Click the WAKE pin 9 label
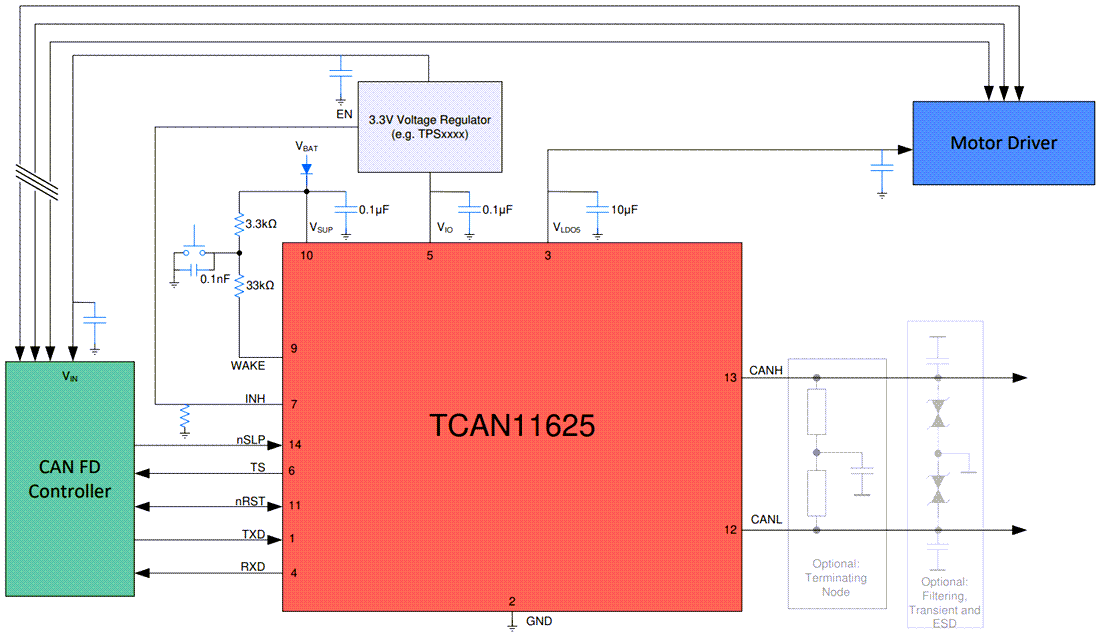This screenshot has width=1100, height=637. [x=248, y=365]
